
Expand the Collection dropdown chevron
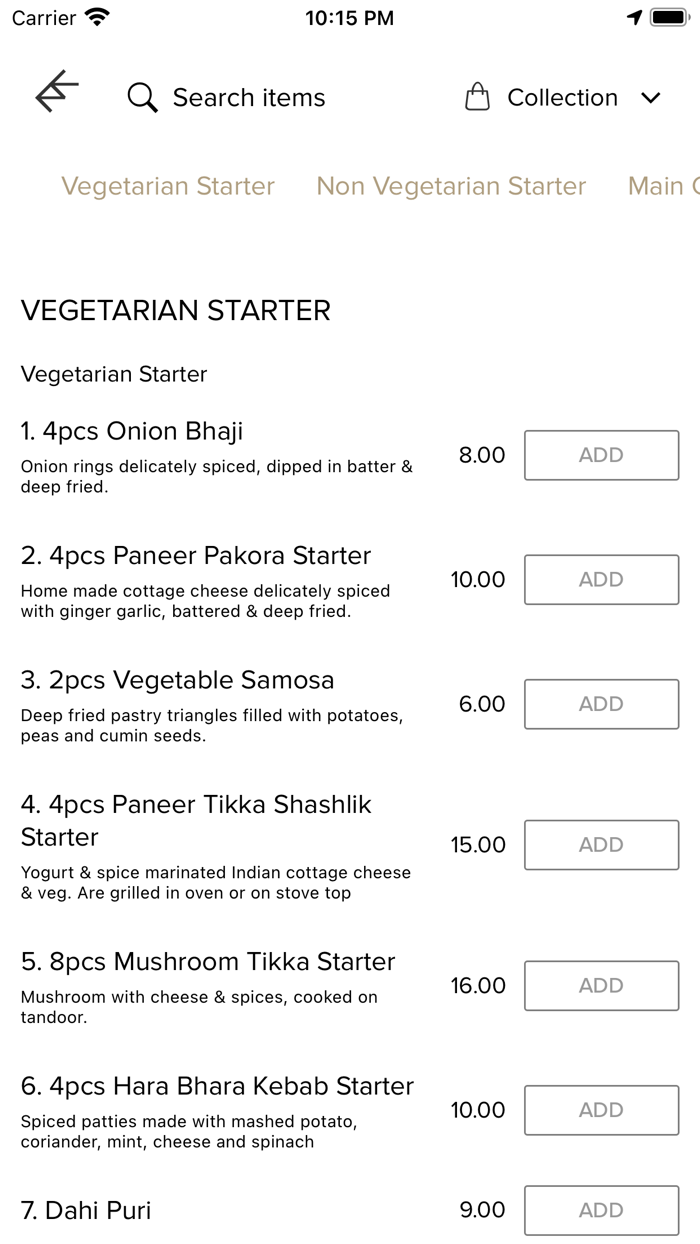[x=651, y=97]
